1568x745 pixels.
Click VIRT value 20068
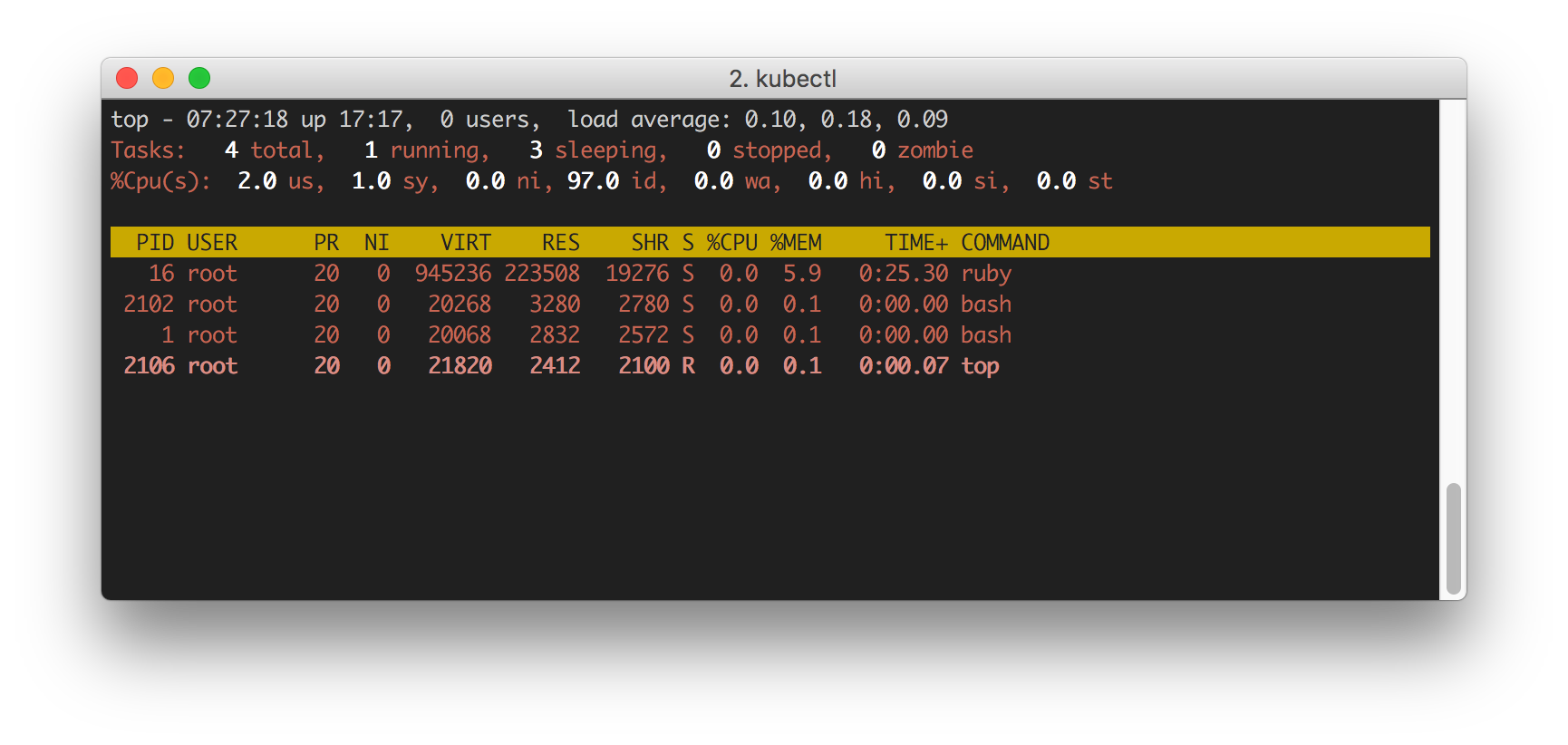point(460,335)
